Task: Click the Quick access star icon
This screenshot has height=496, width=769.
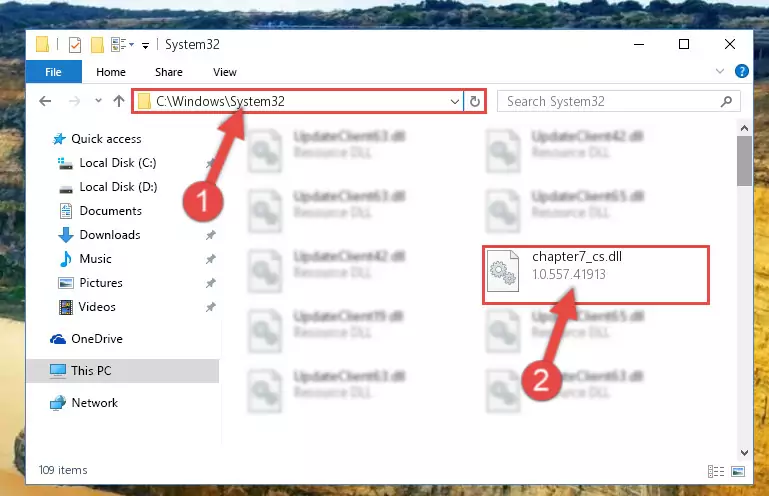Action: (x=59, y=139)
